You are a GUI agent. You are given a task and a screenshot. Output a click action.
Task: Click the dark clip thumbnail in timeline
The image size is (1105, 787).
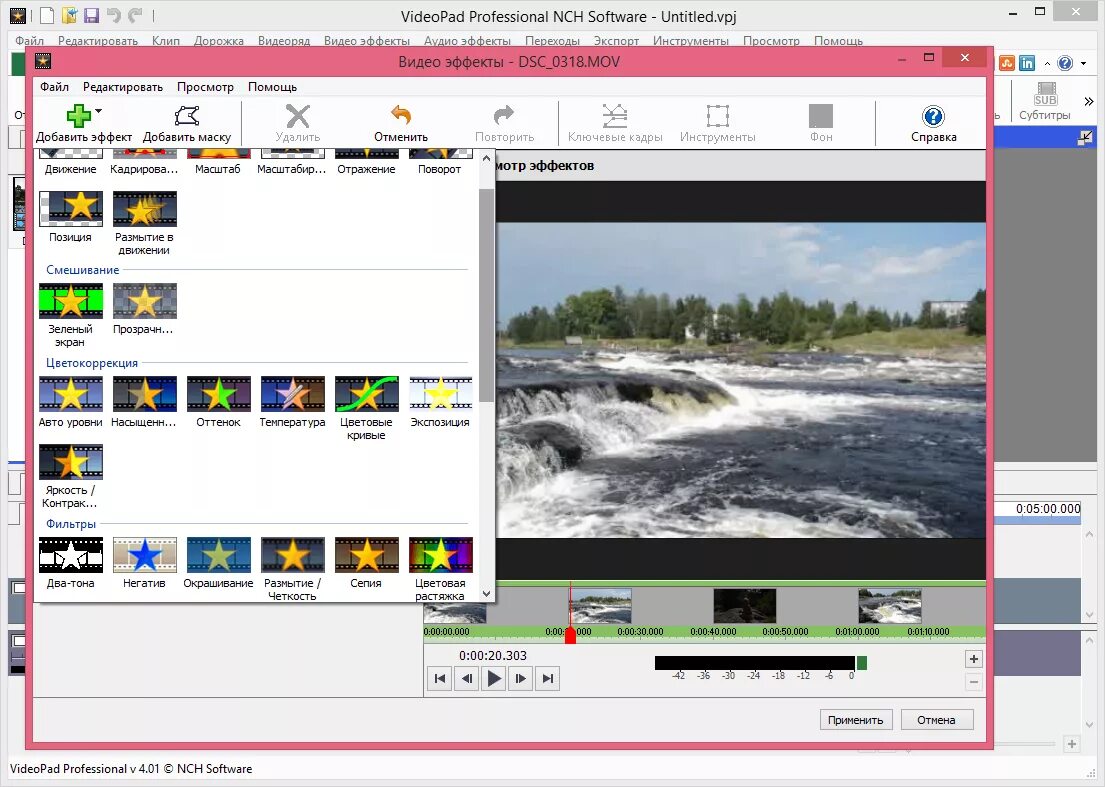pos(745,606)
